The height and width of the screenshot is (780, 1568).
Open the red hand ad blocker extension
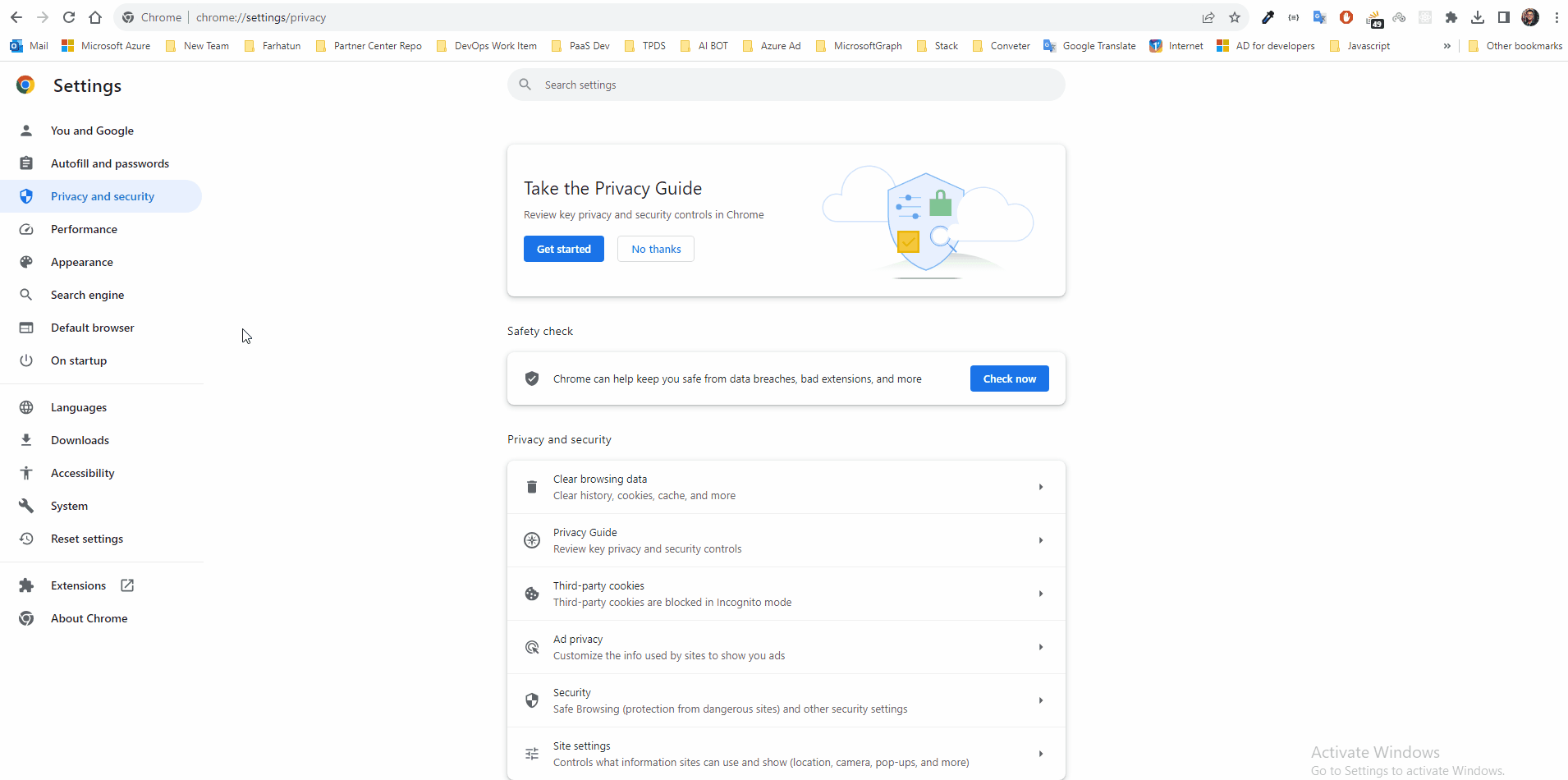click(x=1346, y=17)
